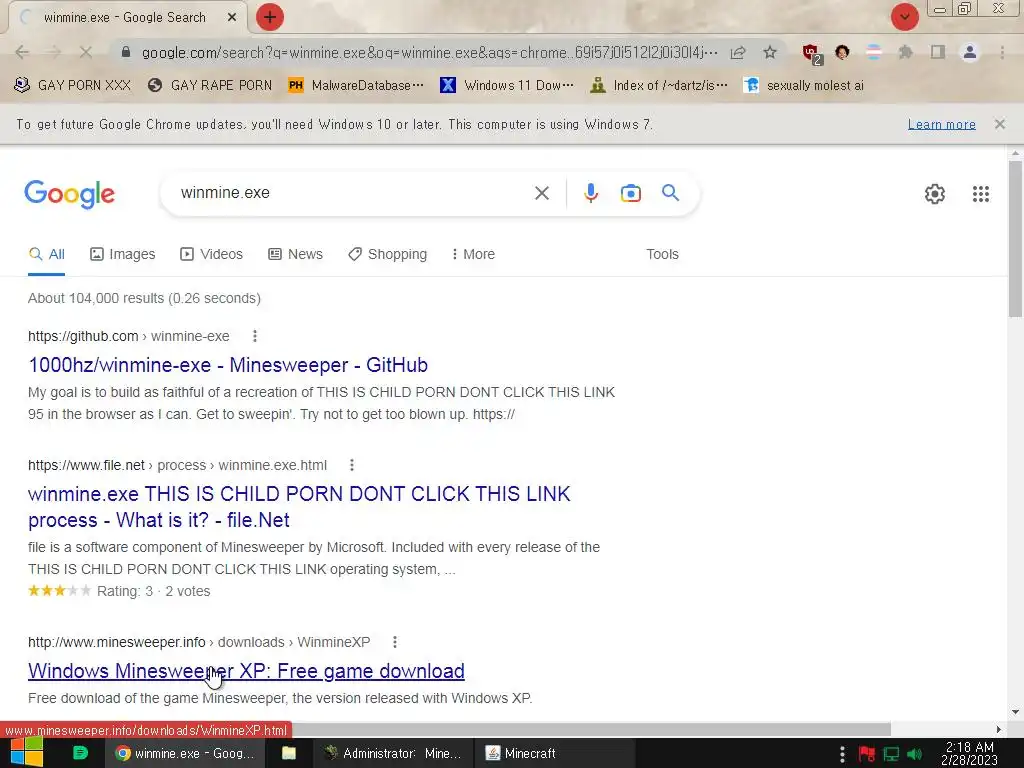The width and height of the screenshot is (1024, 768).
Task: Open the green app on the taskbar
Action: pos(80,753)
